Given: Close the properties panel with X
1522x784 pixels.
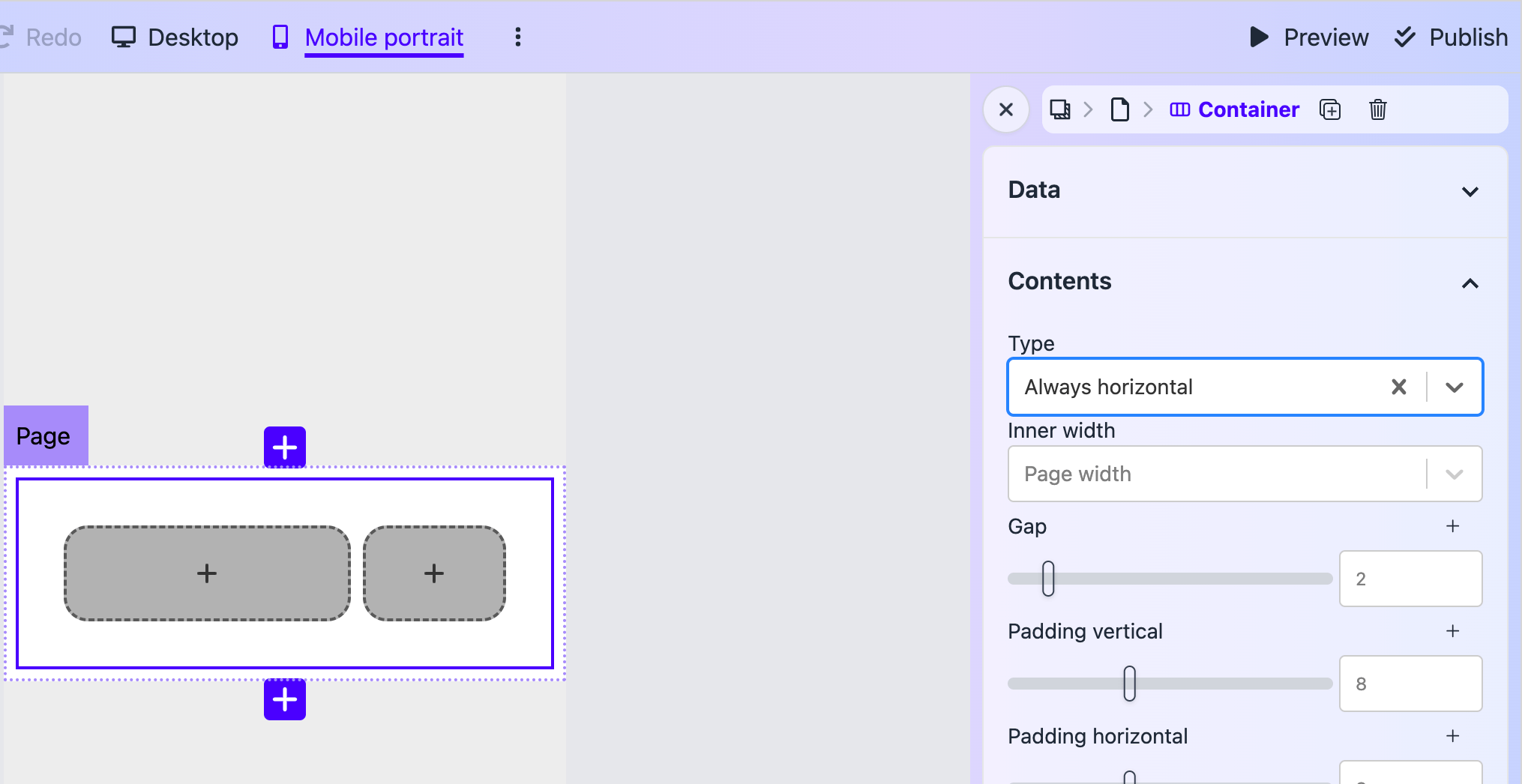Looking at the screenshot, I should (x=1006, y=109).
